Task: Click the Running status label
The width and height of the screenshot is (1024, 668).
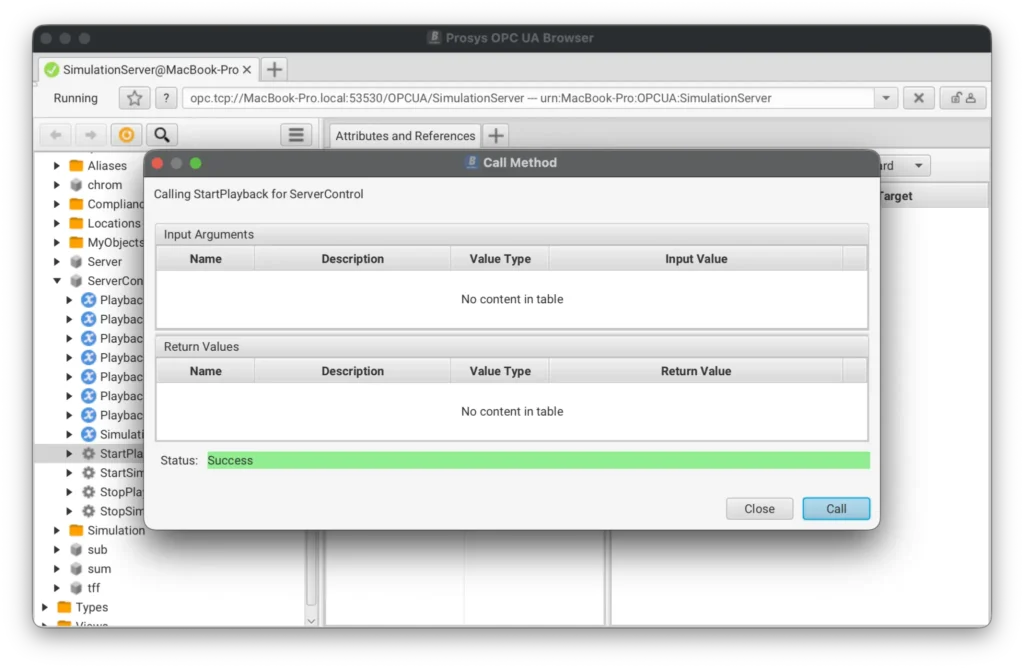Action: click(x=76, y=98)
